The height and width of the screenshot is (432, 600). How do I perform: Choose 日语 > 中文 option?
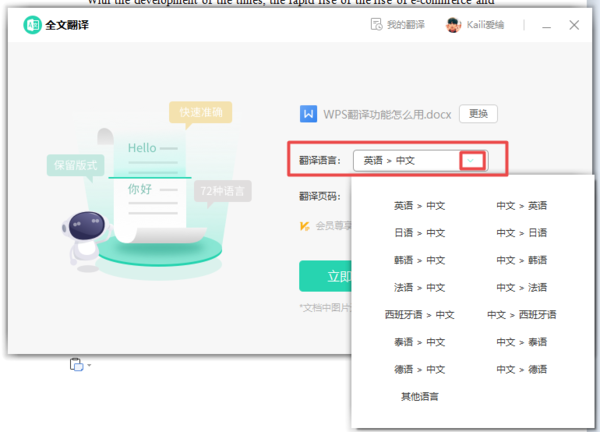(419, 233)
